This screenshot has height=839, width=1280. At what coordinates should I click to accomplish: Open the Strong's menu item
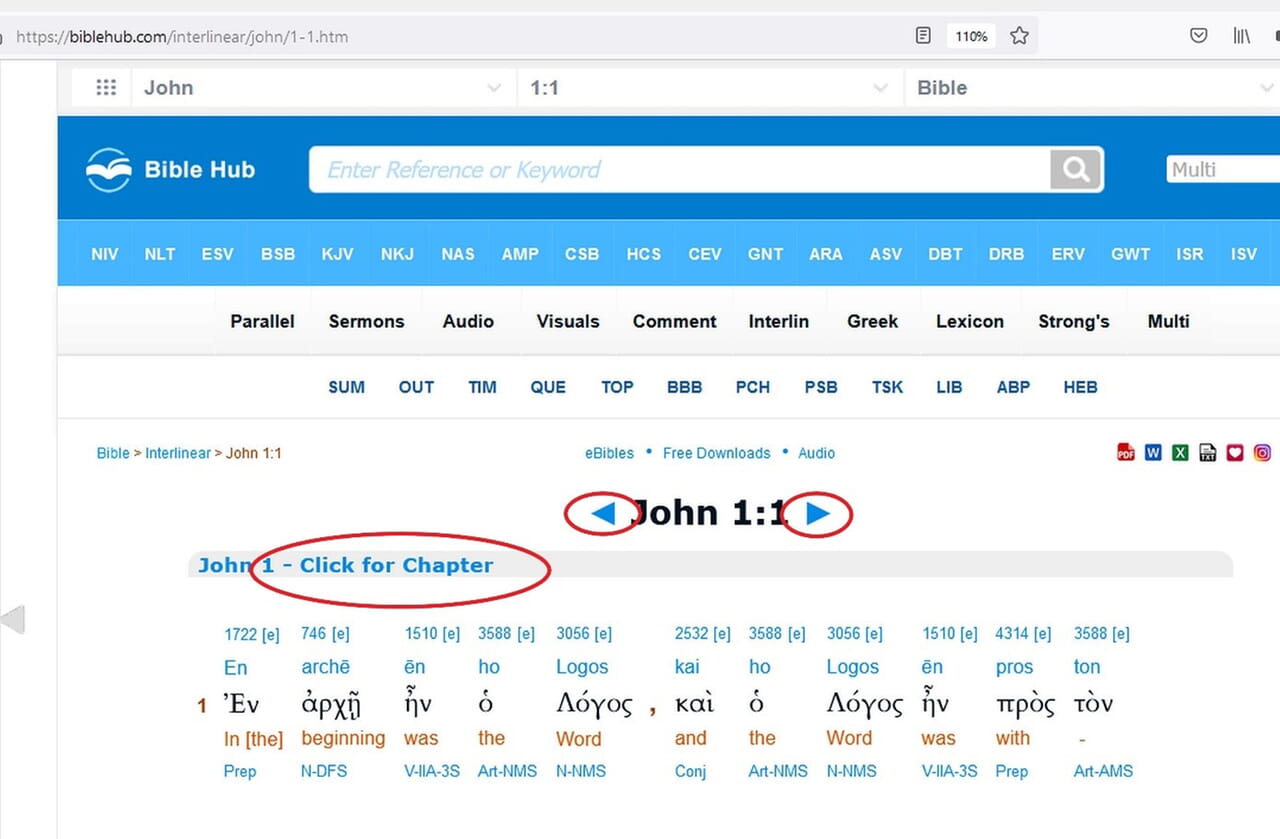pos(1074,321)
